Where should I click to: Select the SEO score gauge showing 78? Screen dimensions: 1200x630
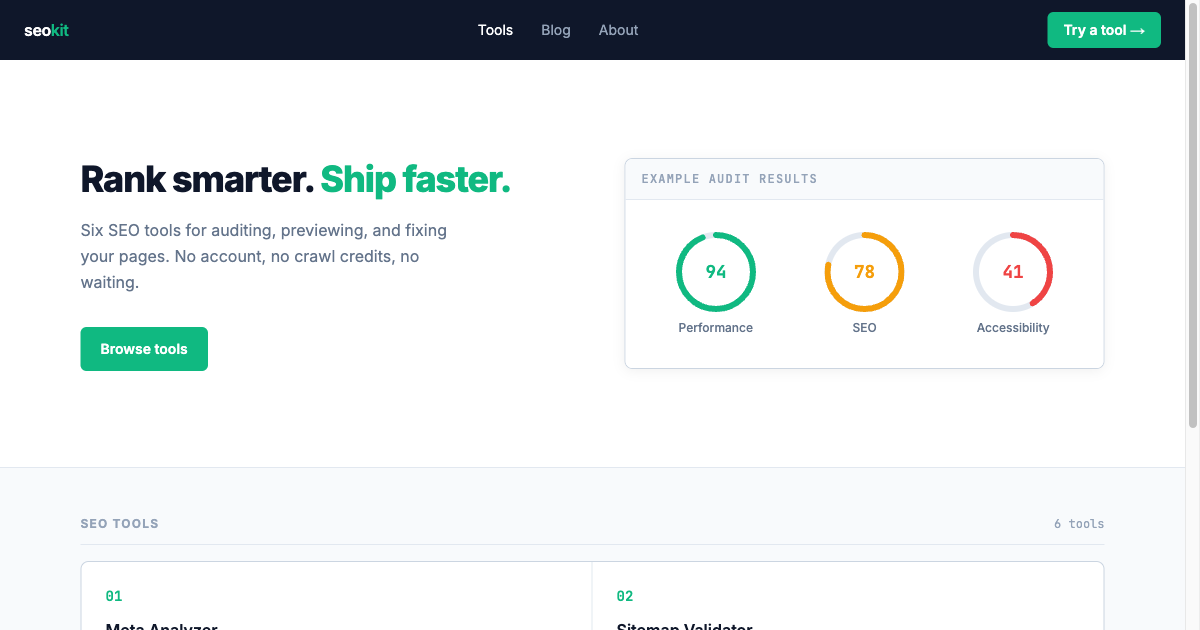pos(864,272)
